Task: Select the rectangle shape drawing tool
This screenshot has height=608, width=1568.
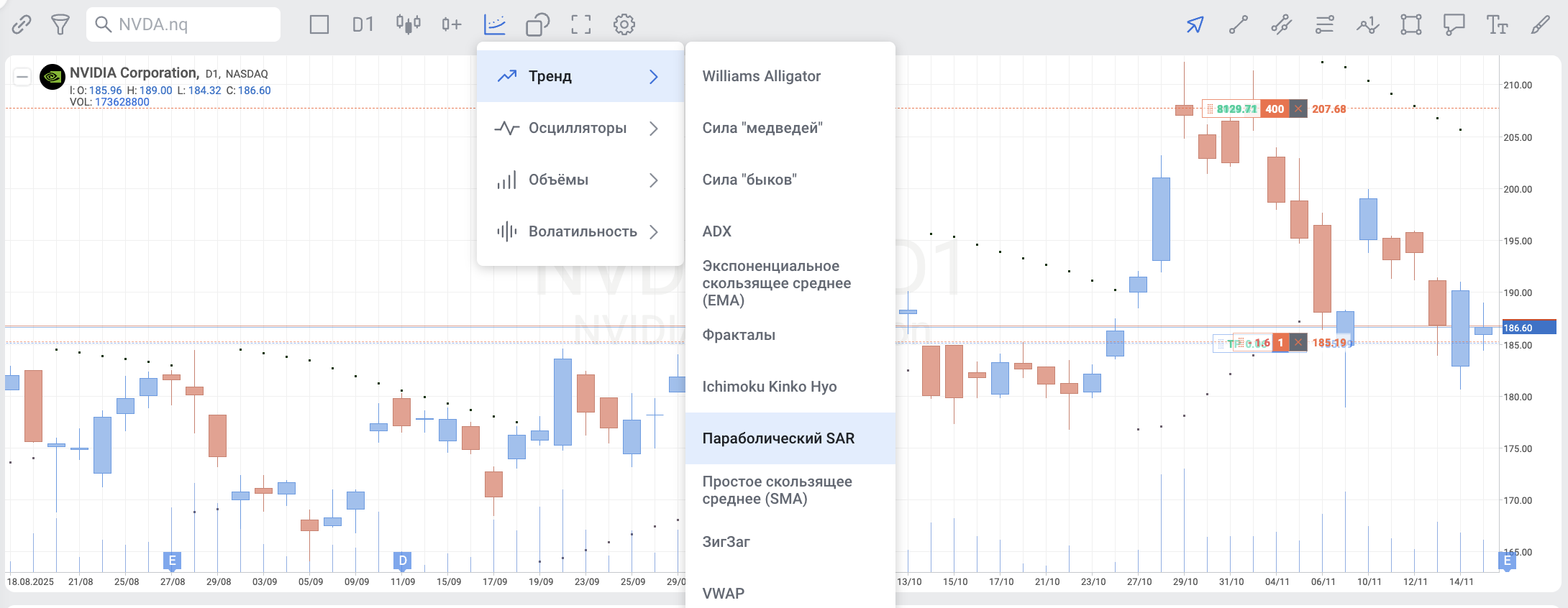Action: click(x=1410, y=24)
